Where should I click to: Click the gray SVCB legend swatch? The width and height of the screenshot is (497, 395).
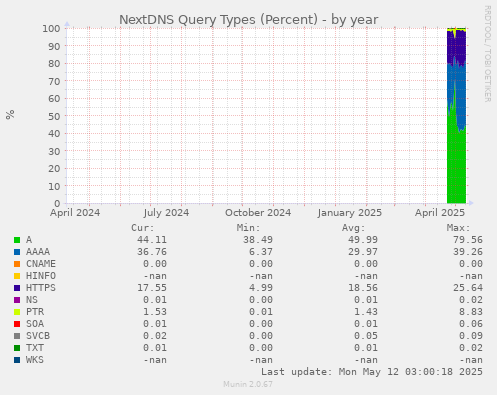point(17,336)
